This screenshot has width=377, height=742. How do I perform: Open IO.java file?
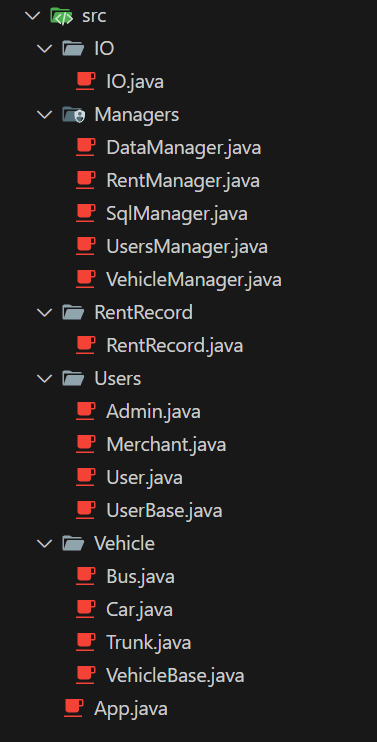135,82
